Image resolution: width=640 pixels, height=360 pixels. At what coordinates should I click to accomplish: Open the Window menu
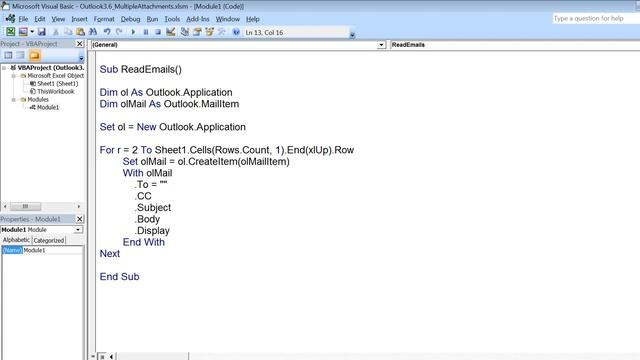tap(227, 19)
